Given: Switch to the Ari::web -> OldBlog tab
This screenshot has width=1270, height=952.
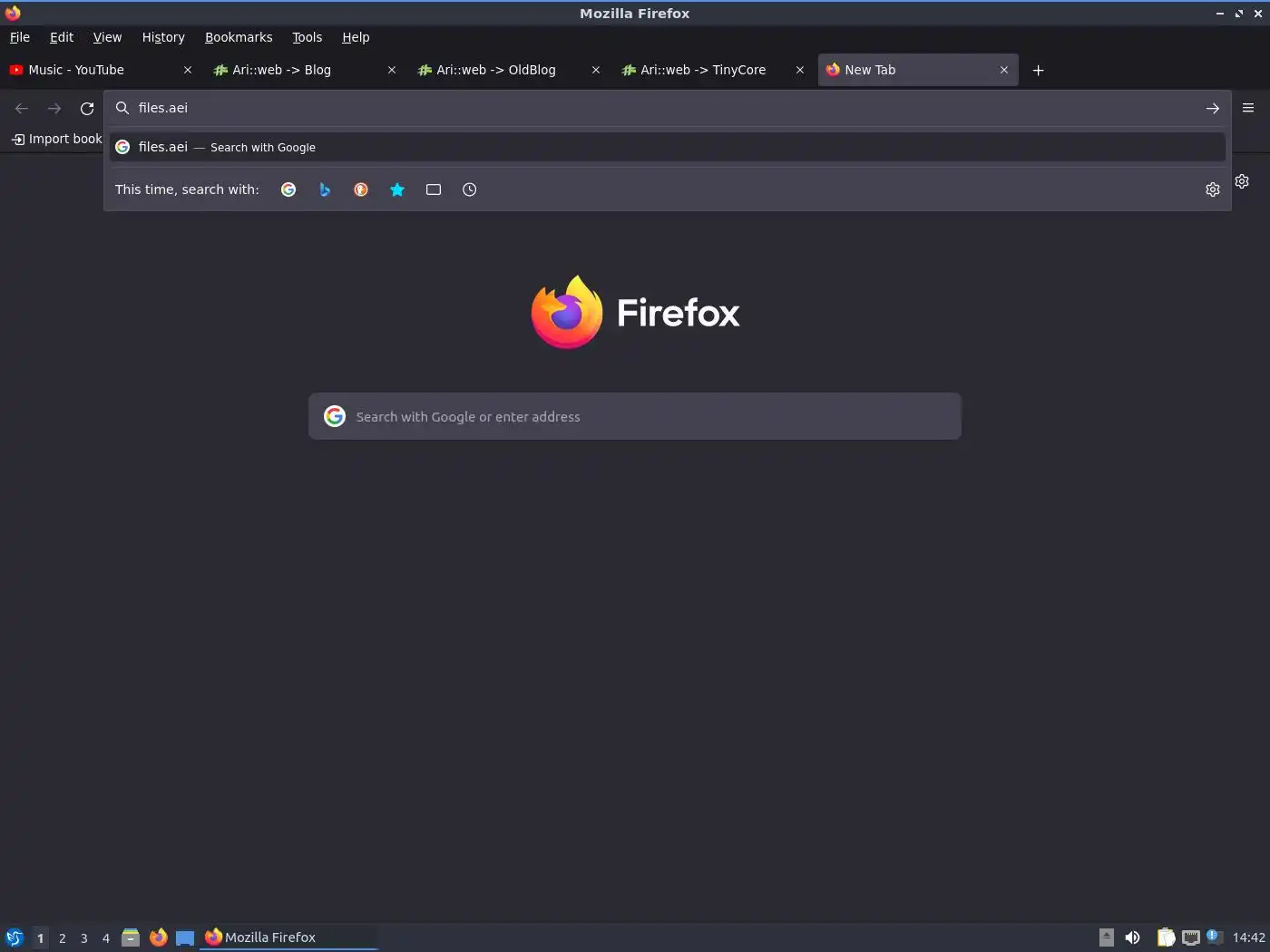Looking at the screenshot, I should (x=508, y=70).
